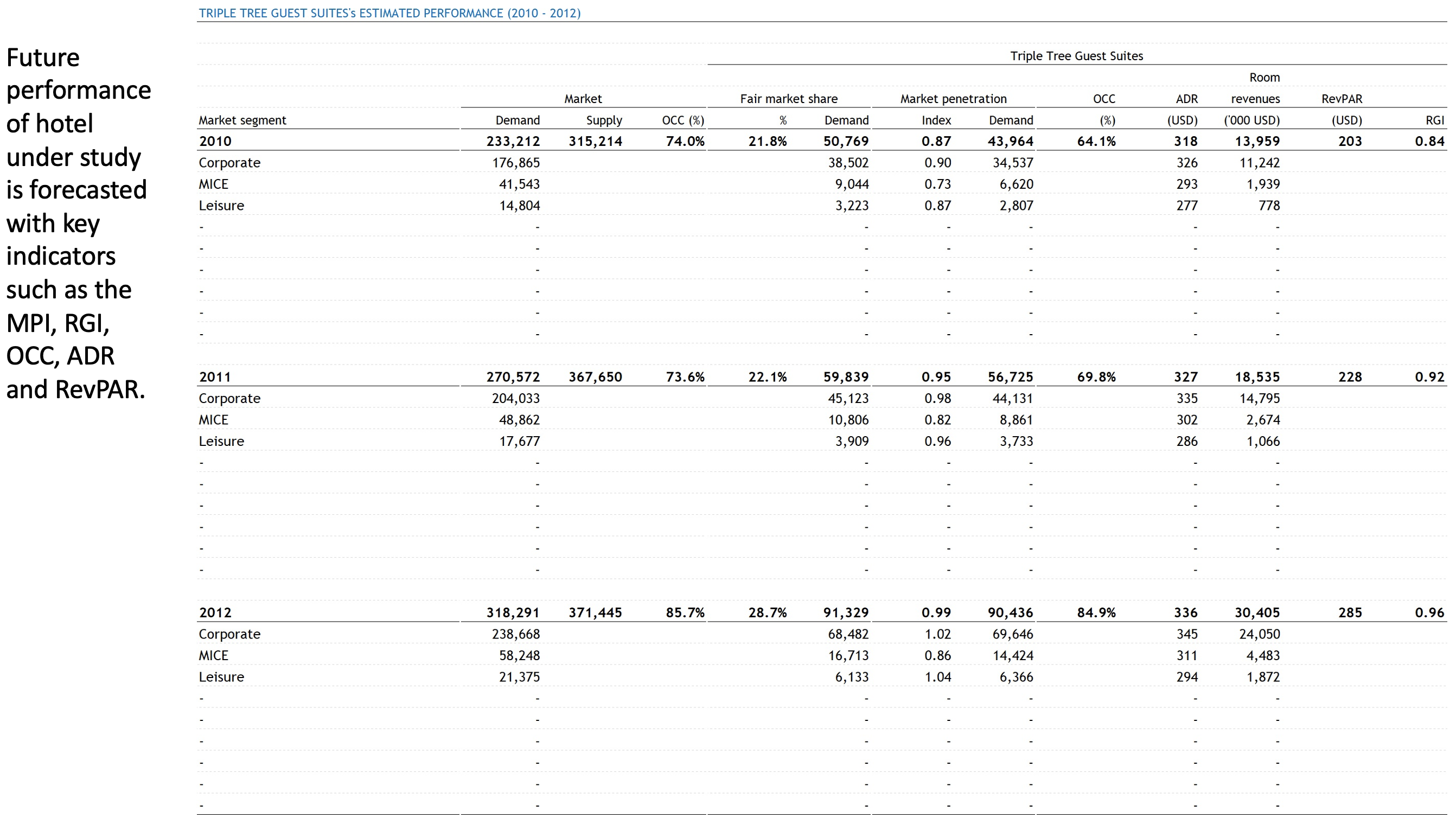Select 2012 RevPAR value 285

[1350, 613]
